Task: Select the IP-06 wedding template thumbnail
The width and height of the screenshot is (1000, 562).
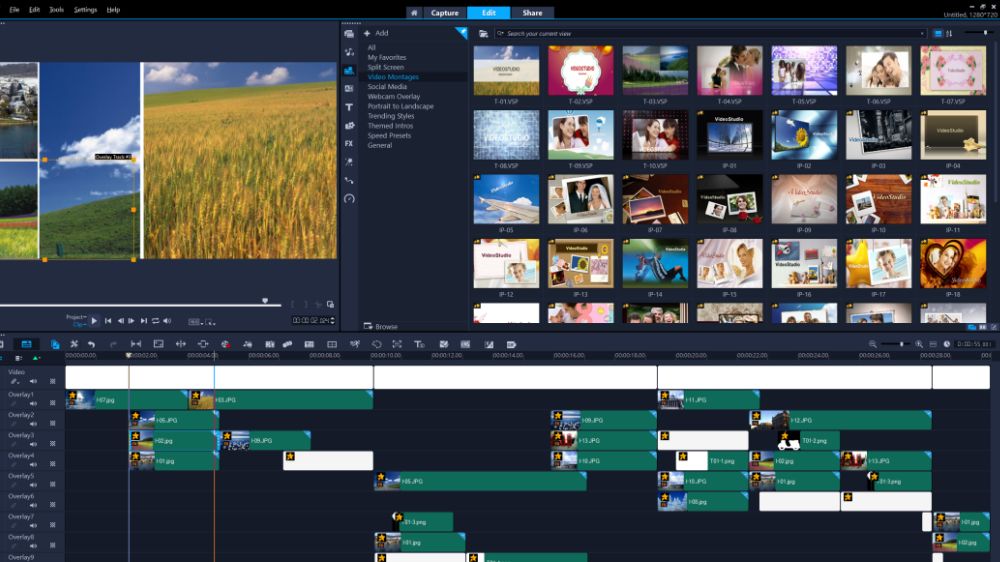Action: pos(580,199)
